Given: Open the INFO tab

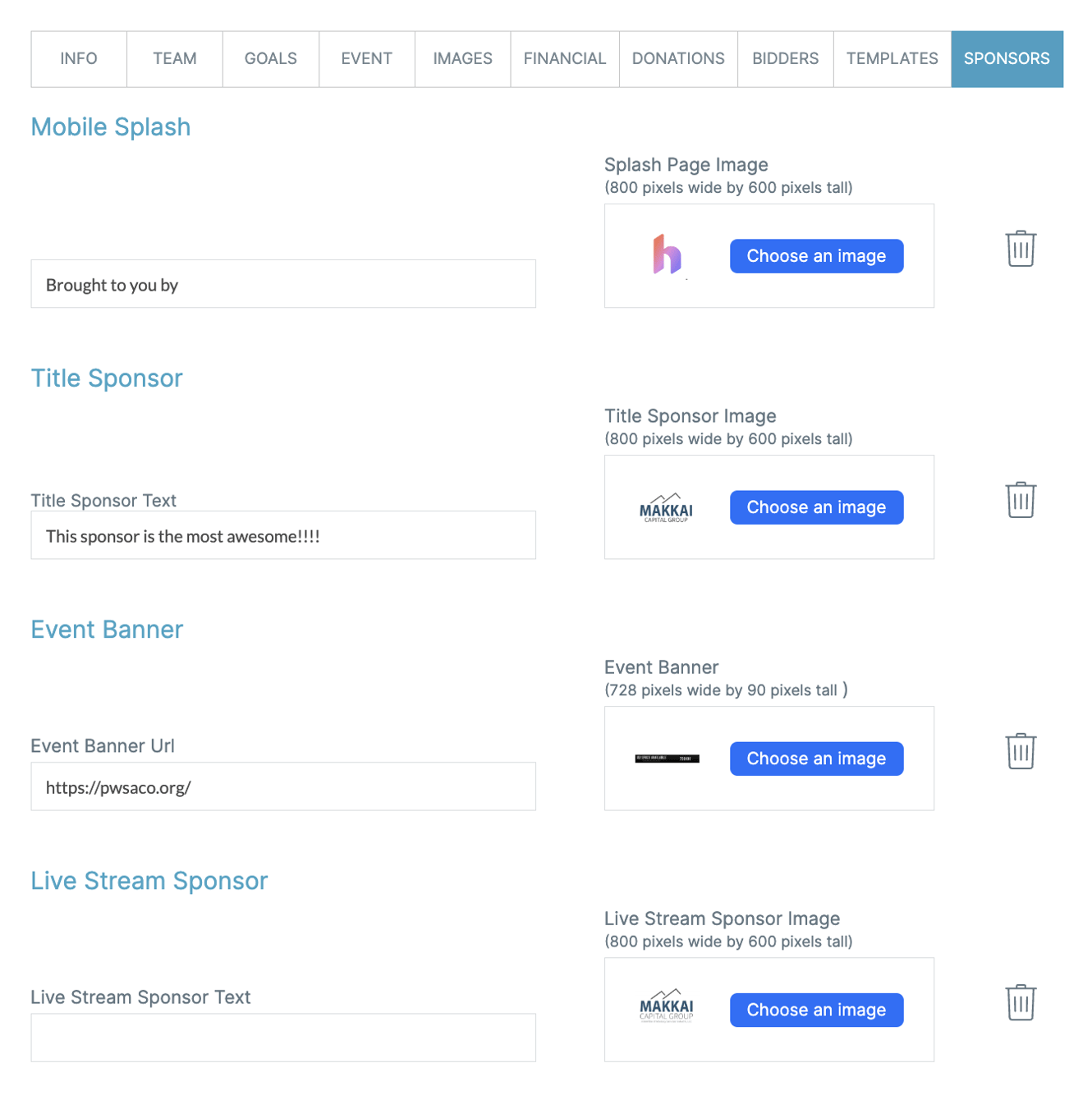Looking at the screenshot, I should [x=79, y=59].
